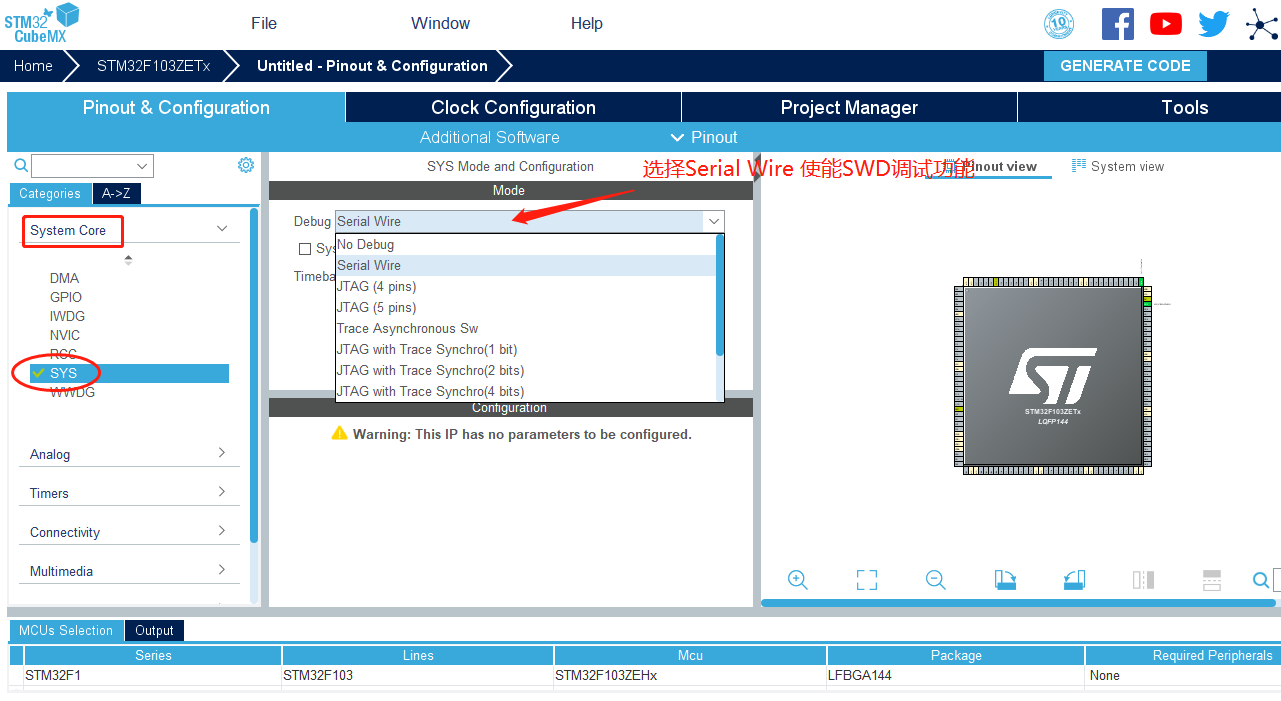The height and width of the screenshot is (701, 1281).
Task: Expand the Timers category
Action: coord(222,492)
